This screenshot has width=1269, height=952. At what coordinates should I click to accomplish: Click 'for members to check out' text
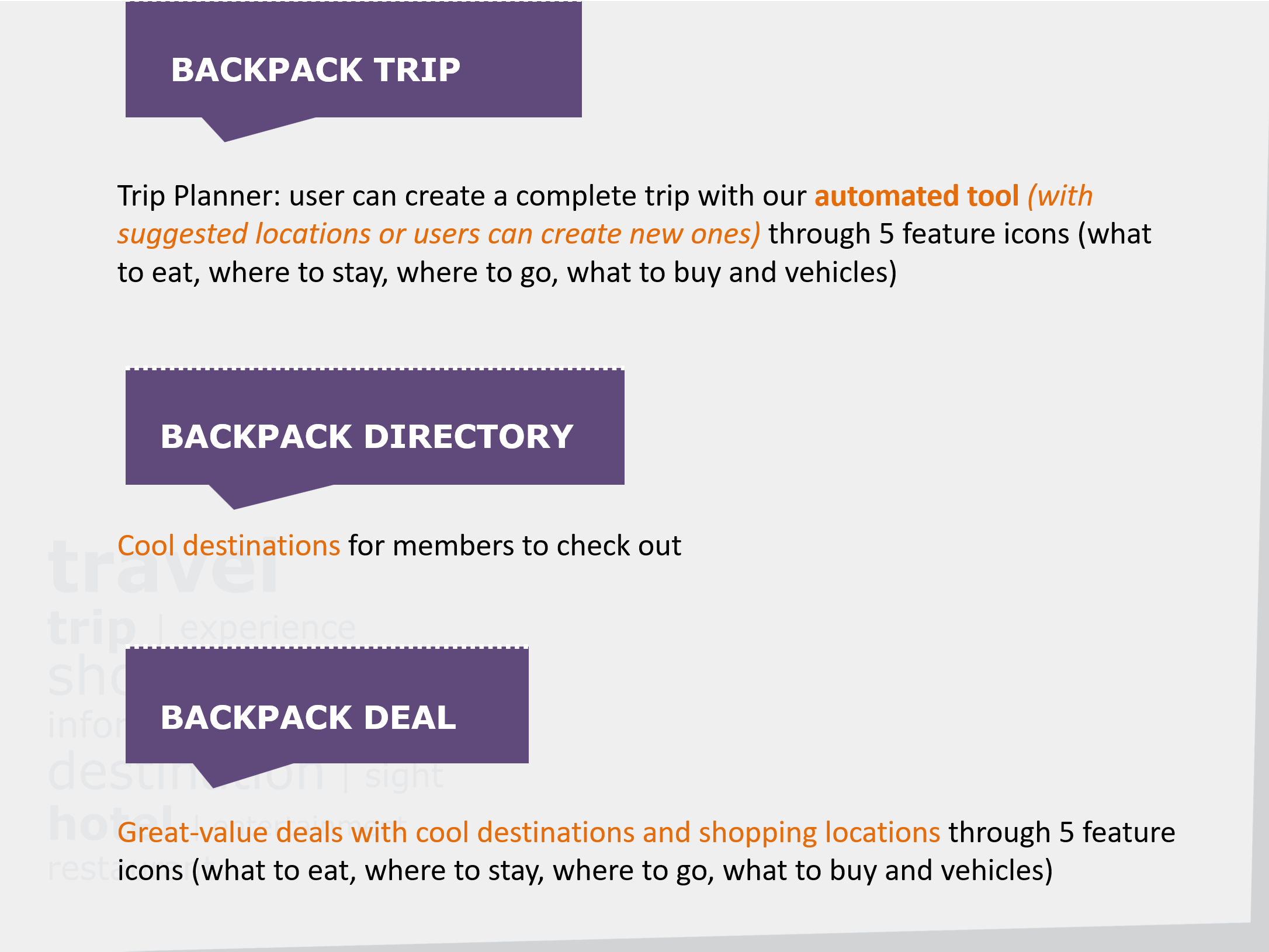pos(514,546)
